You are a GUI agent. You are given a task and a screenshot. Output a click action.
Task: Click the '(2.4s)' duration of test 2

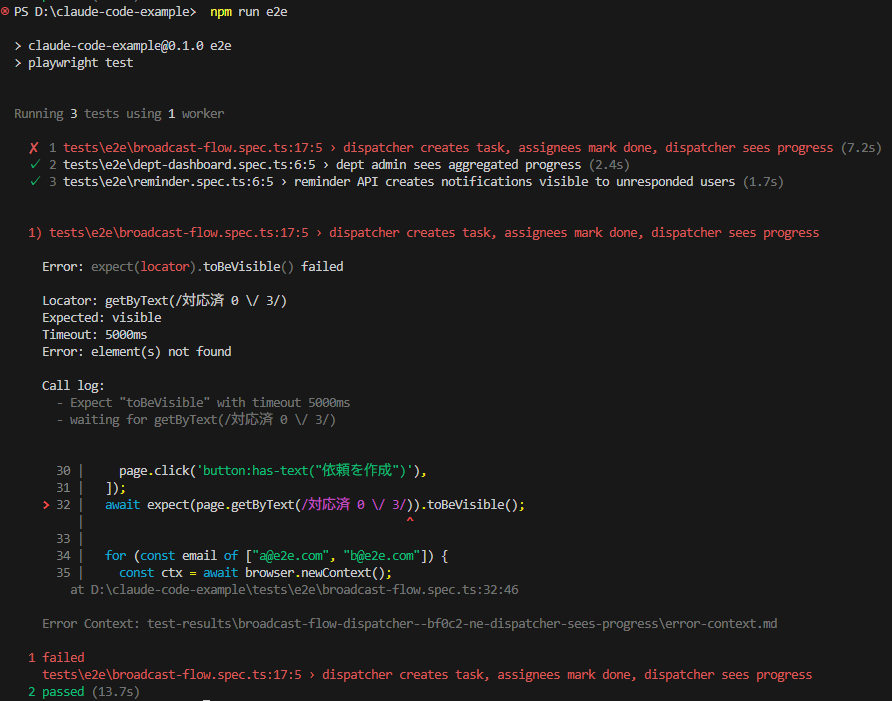609,165
